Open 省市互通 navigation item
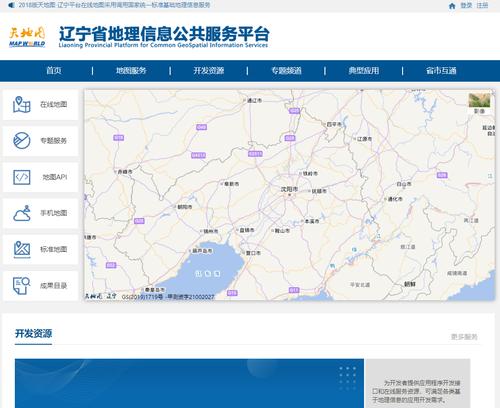Image resolution: width=500 pixels, height=408 pixels. click(441, 71)
